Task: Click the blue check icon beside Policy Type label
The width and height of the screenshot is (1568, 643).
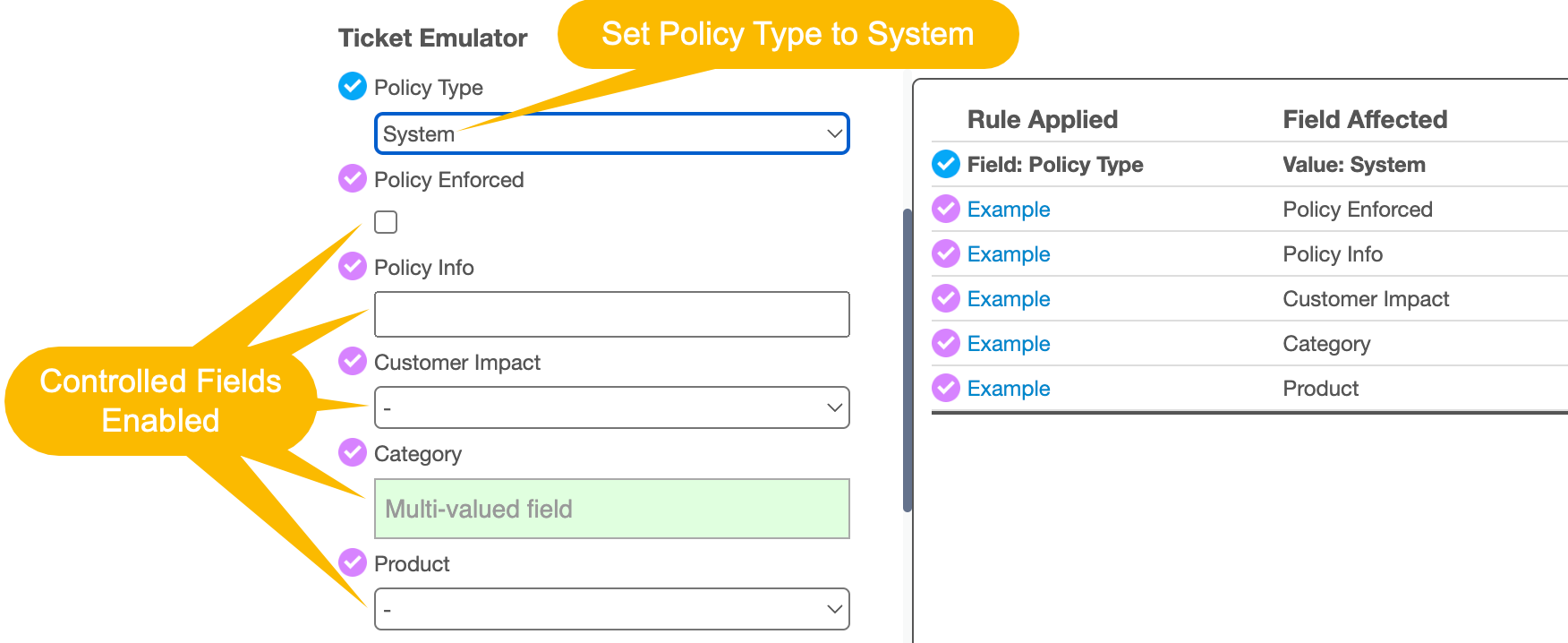Action: pyautogui.click(x=353, y=87)
